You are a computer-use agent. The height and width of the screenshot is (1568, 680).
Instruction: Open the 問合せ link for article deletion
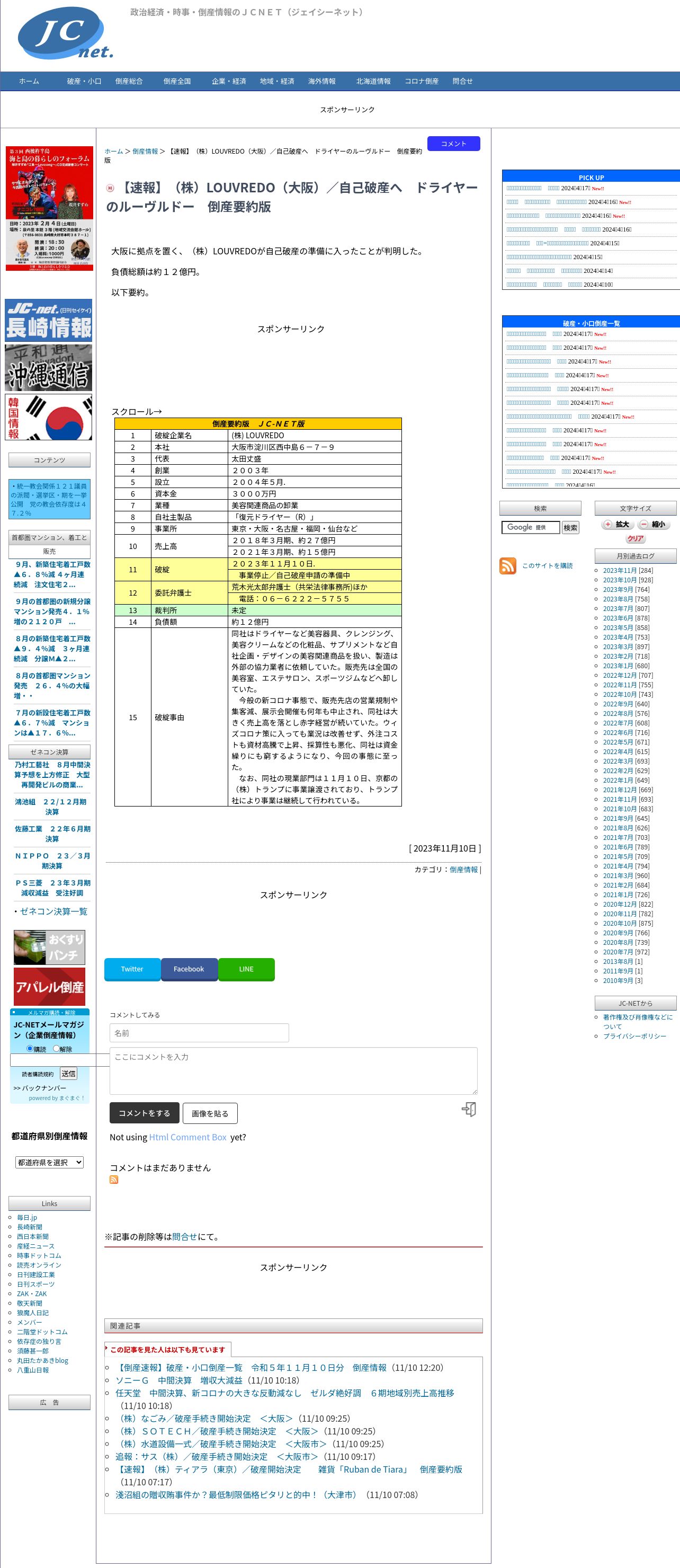[x=185, y=1236]
